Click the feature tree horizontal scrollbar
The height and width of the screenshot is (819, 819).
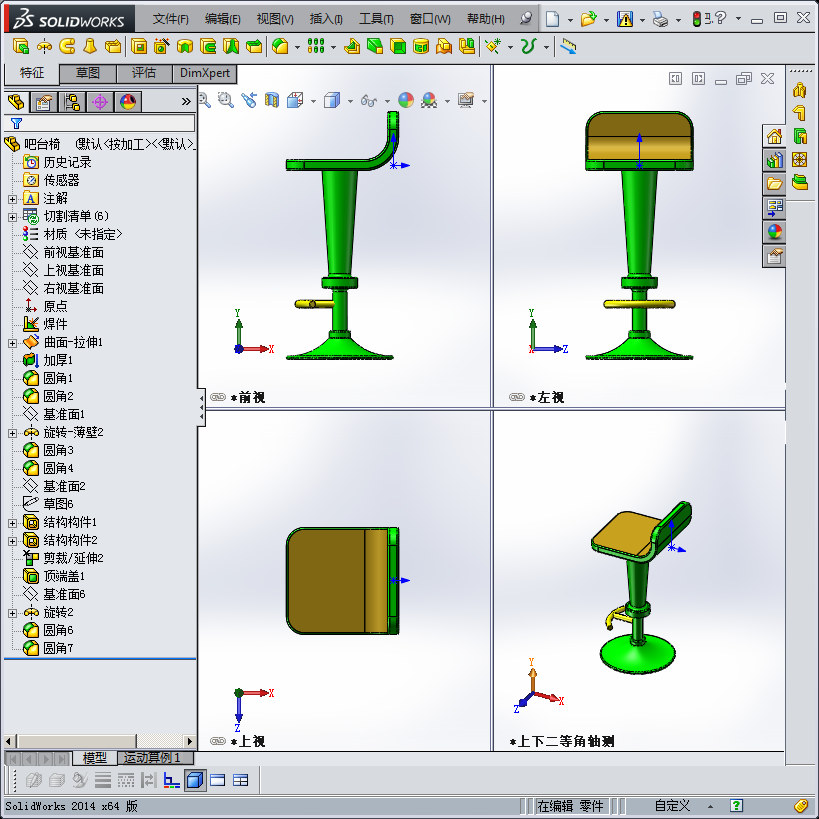pos(99,741)
